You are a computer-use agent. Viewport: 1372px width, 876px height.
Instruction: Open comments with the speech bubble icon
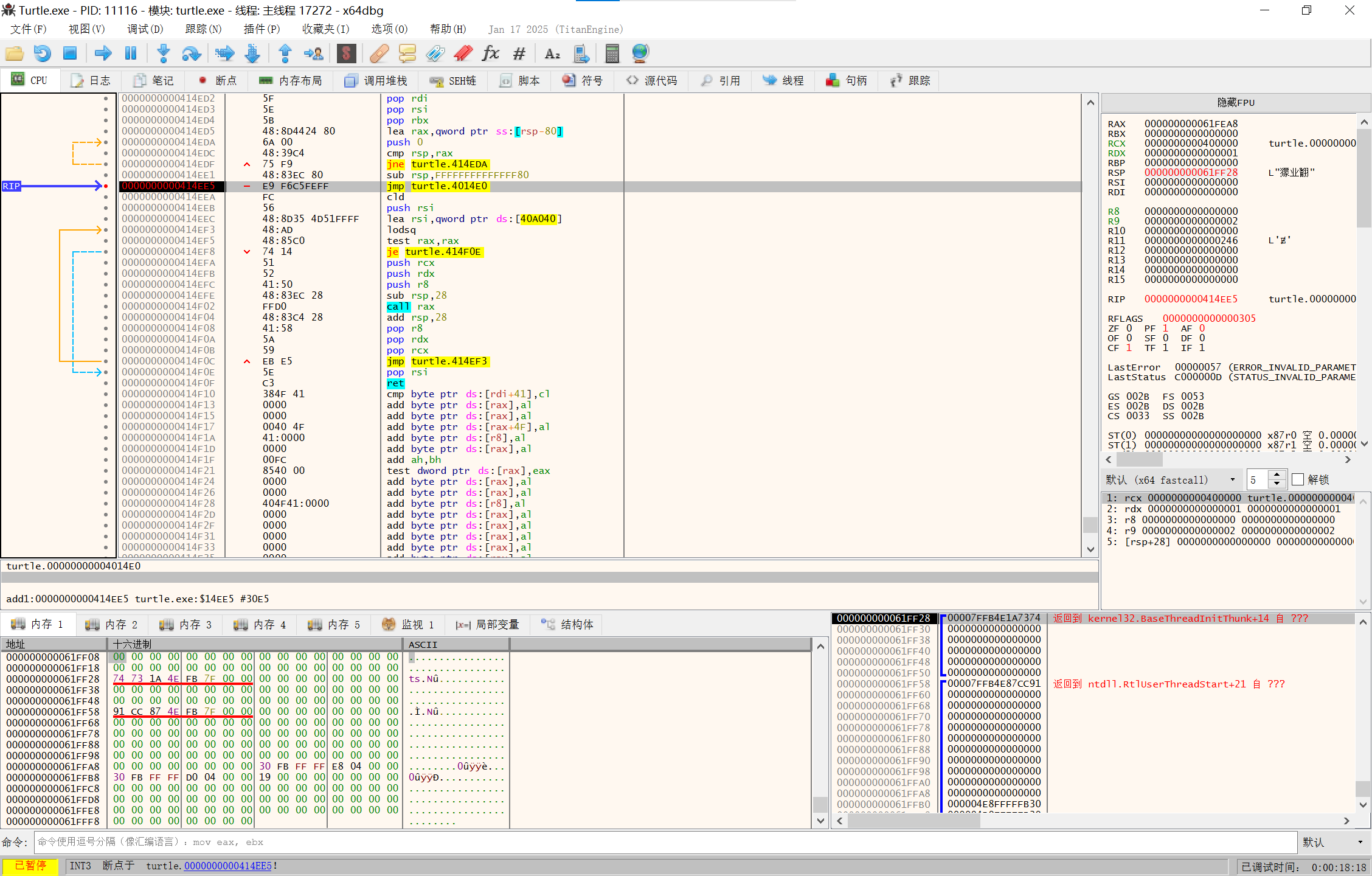[407, 54]
